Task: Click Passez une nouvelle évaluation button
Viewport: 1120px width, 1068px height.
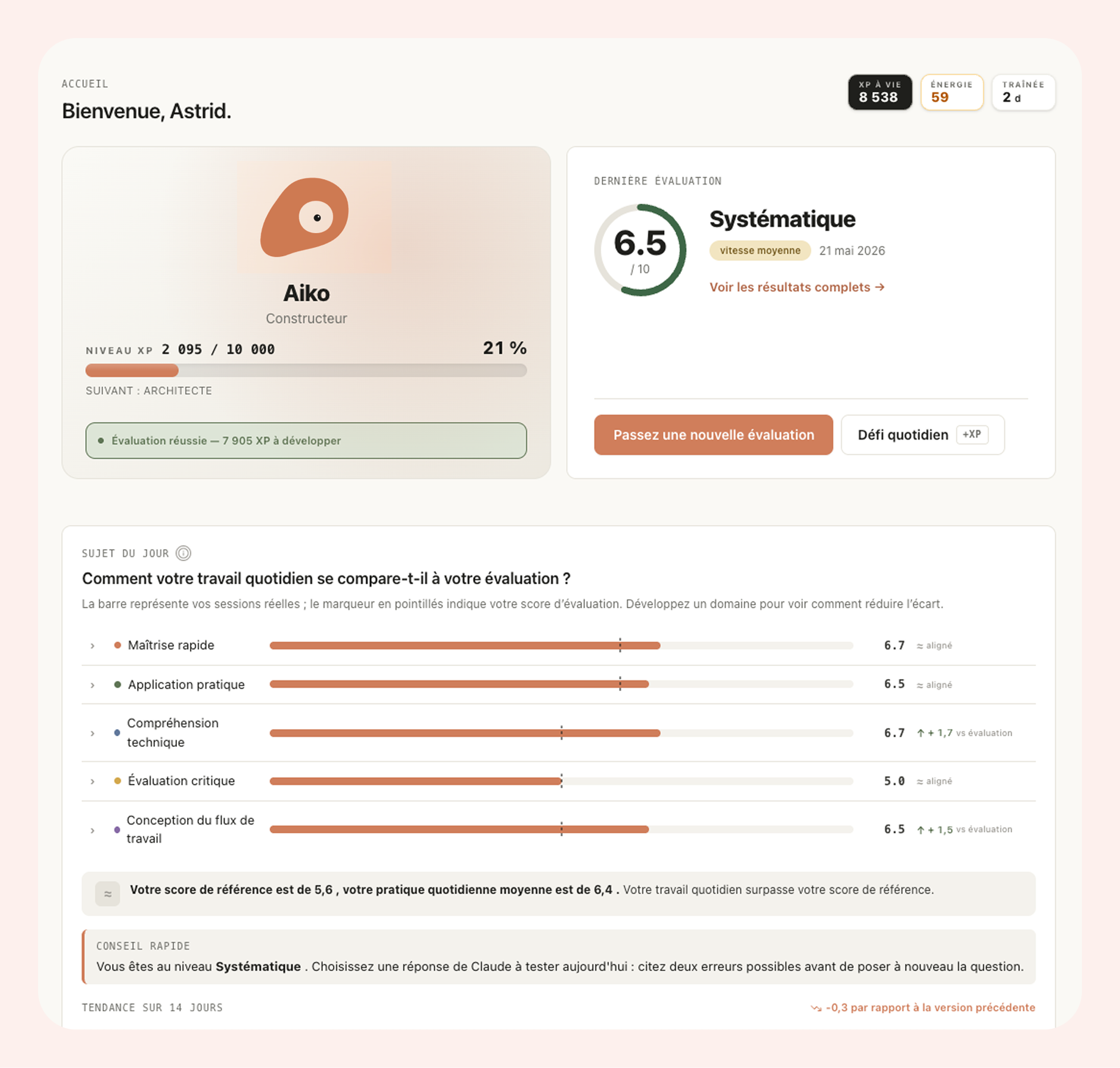Action: [713, 435]
